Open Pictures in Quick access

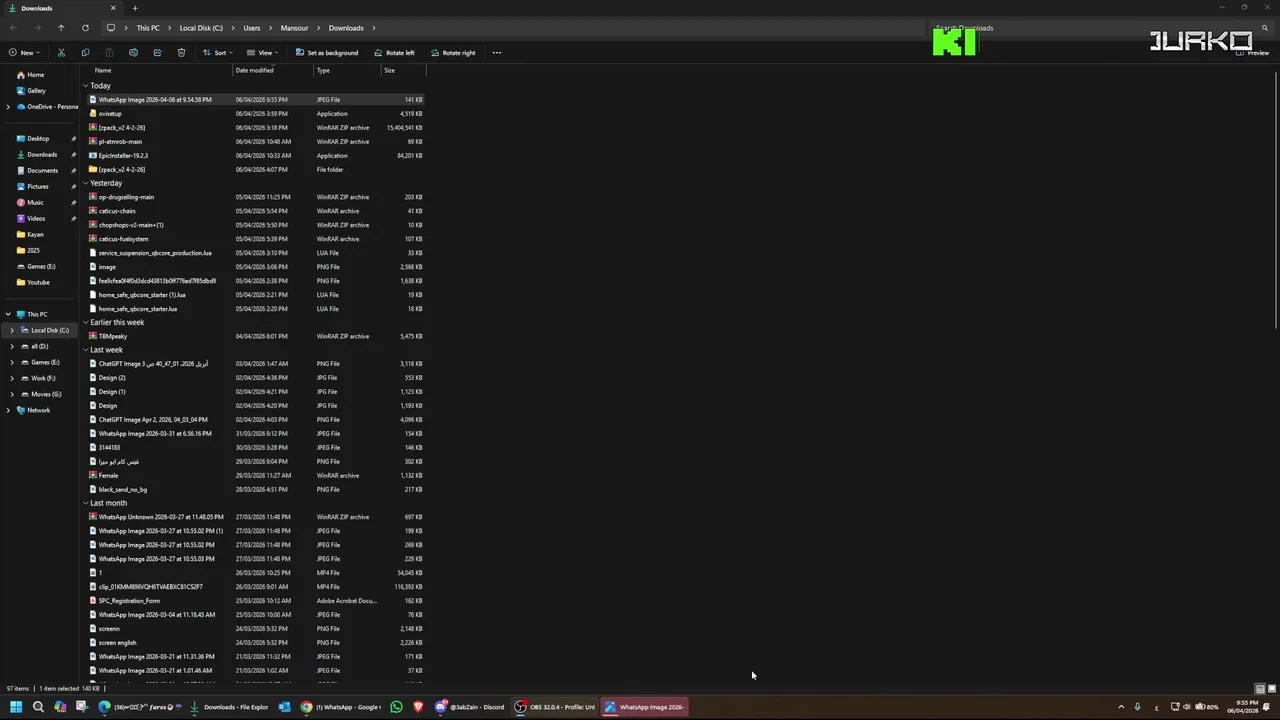pos(37,186)
